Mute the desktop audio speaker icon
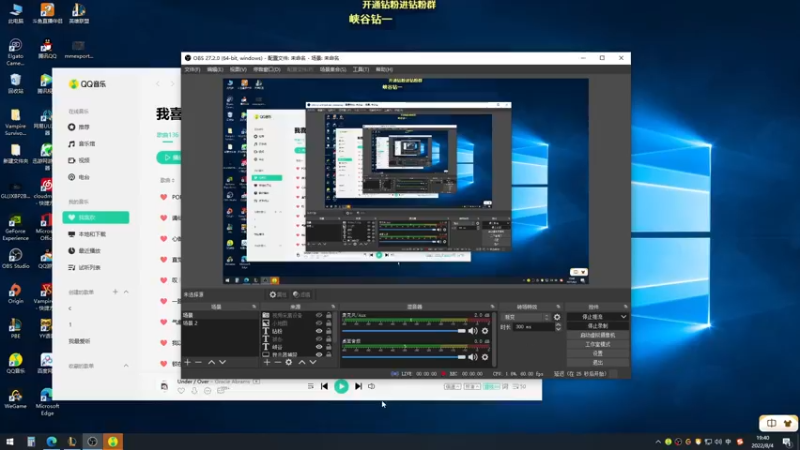800x450 pixels. [x=473, y=357]
